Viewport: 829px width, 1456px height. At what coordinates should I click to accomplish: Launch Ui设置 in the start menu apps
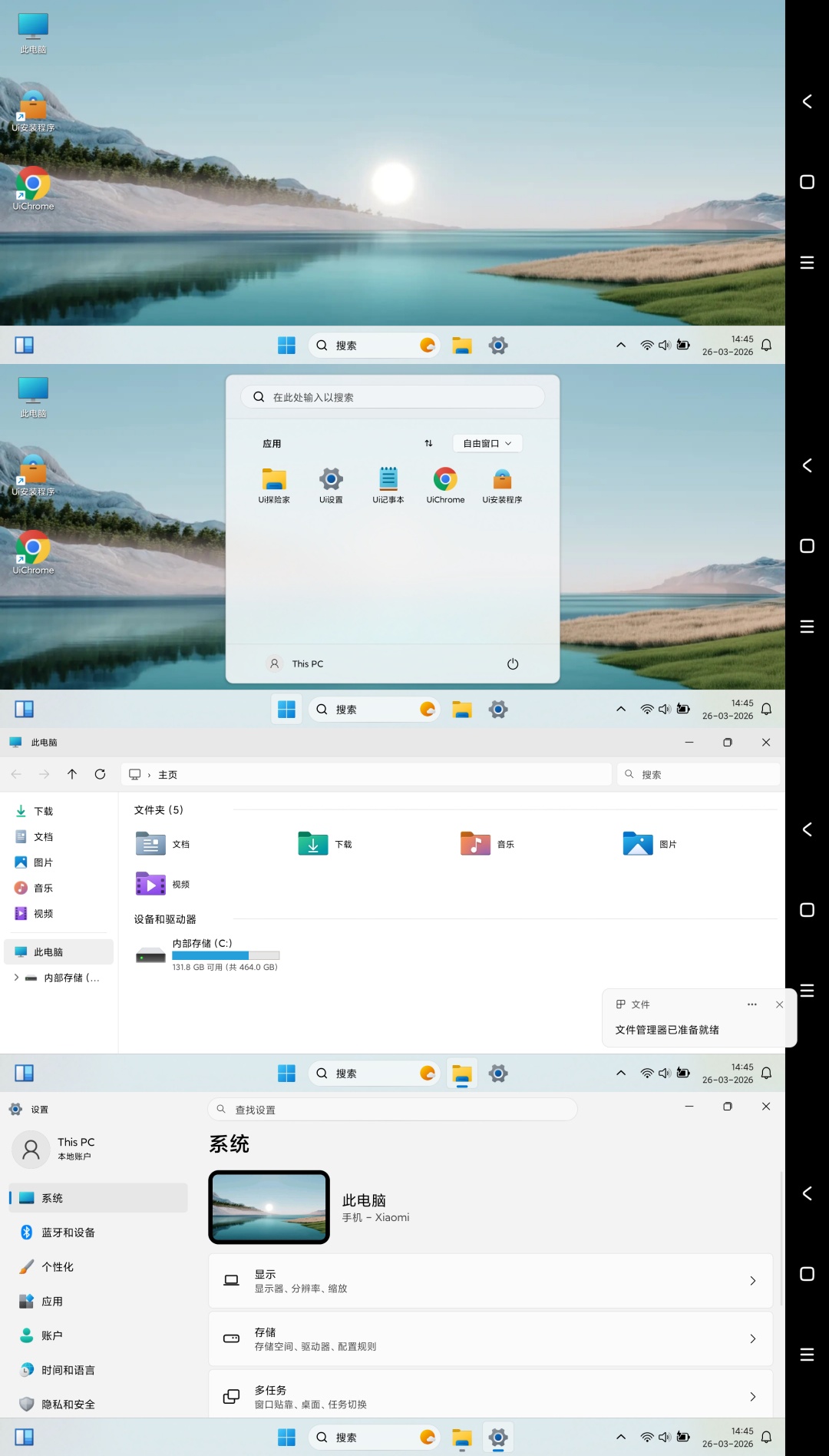click(x=331, y=485)
